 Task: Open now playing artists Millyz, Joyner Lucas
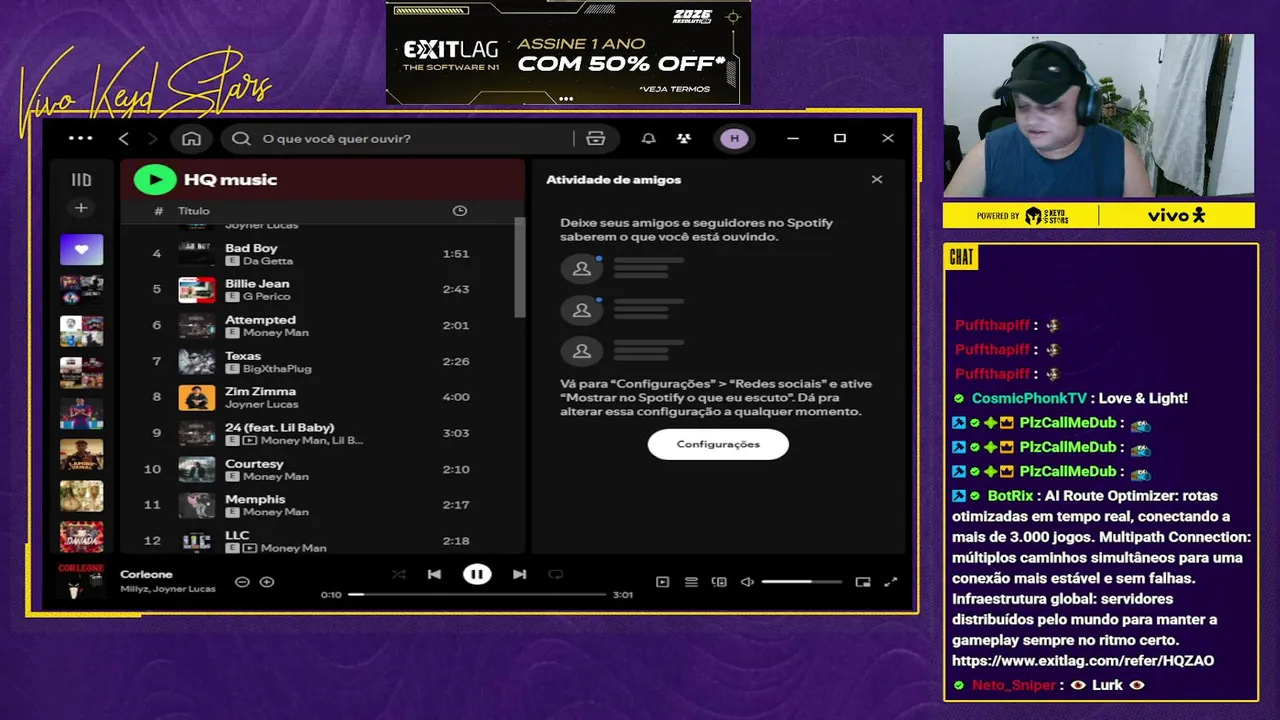[168, 589]
